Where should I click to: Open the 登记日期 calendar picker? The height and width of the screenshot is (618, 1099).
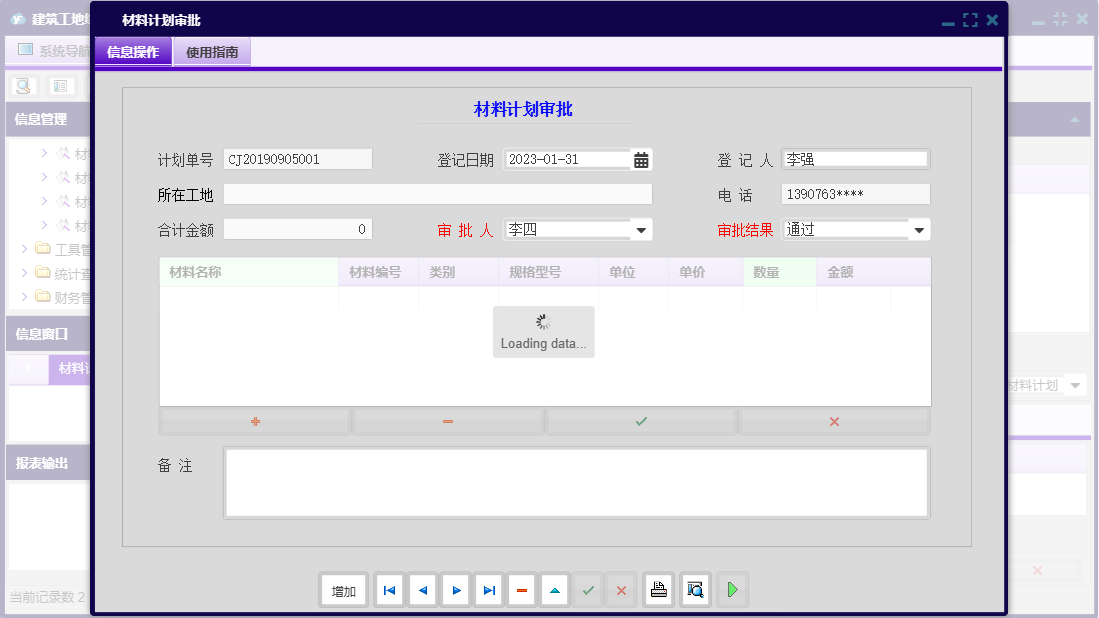[641, 160]
